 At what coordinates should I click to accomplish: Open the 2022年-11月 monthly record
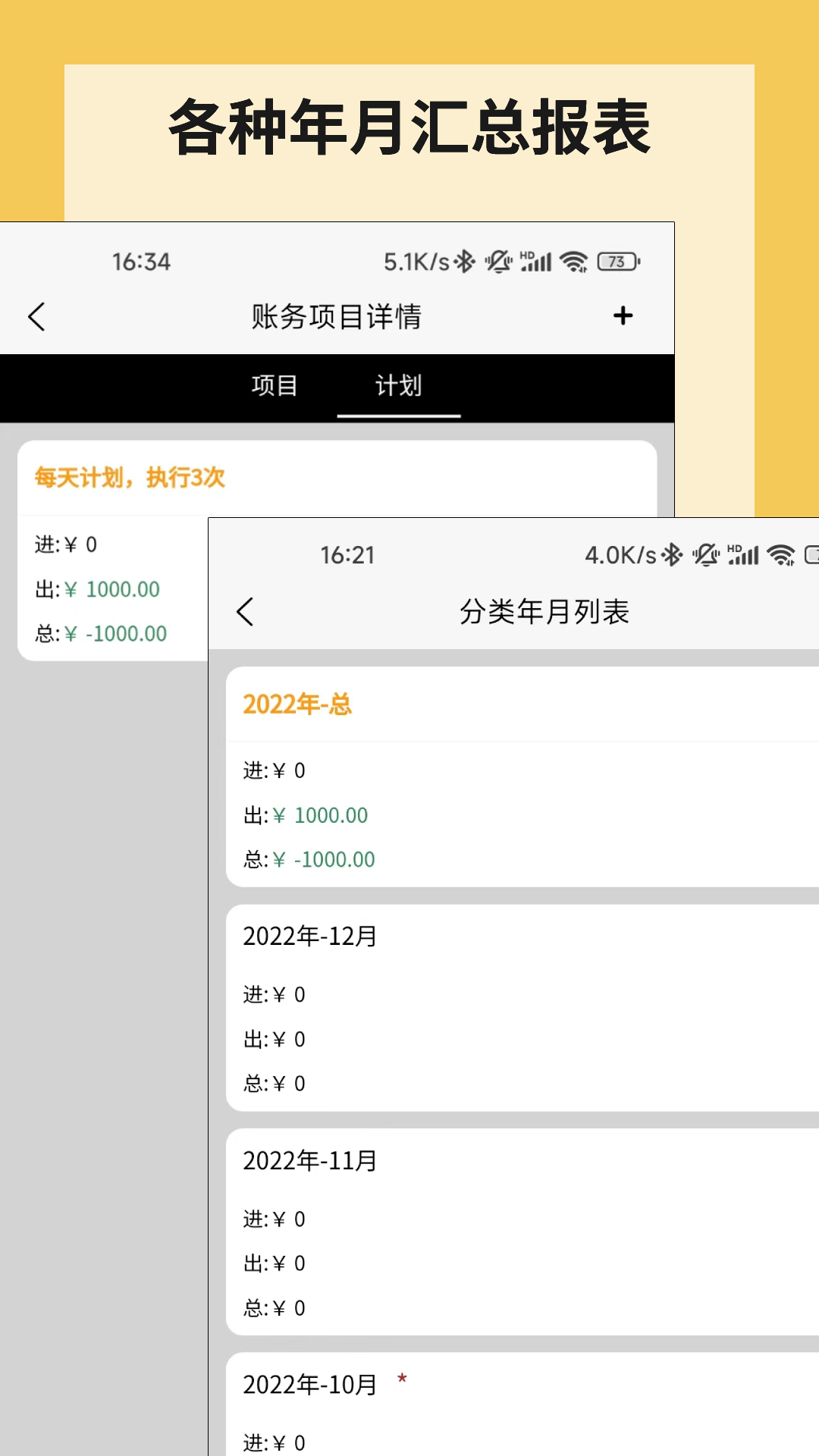309,1161
